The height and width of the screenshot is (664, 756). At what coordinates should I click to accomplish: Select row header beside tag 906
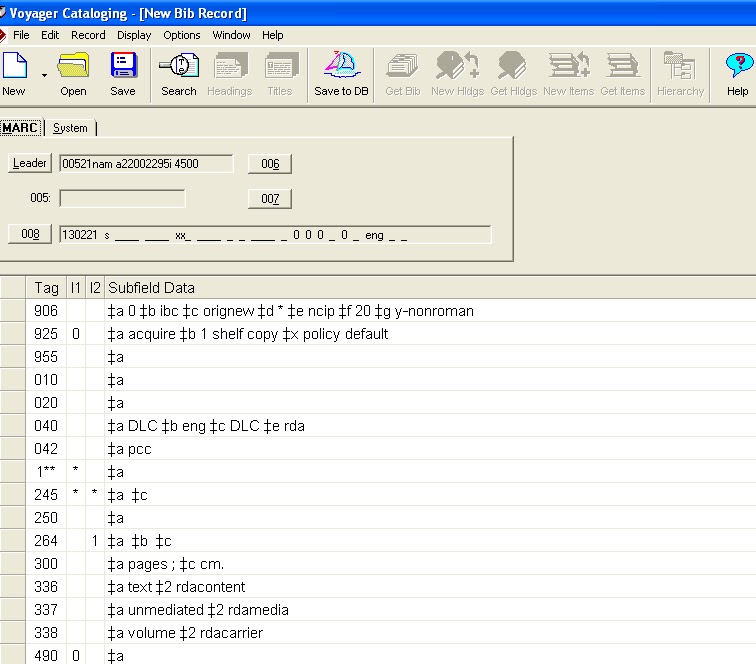click(x=13, y=311)
